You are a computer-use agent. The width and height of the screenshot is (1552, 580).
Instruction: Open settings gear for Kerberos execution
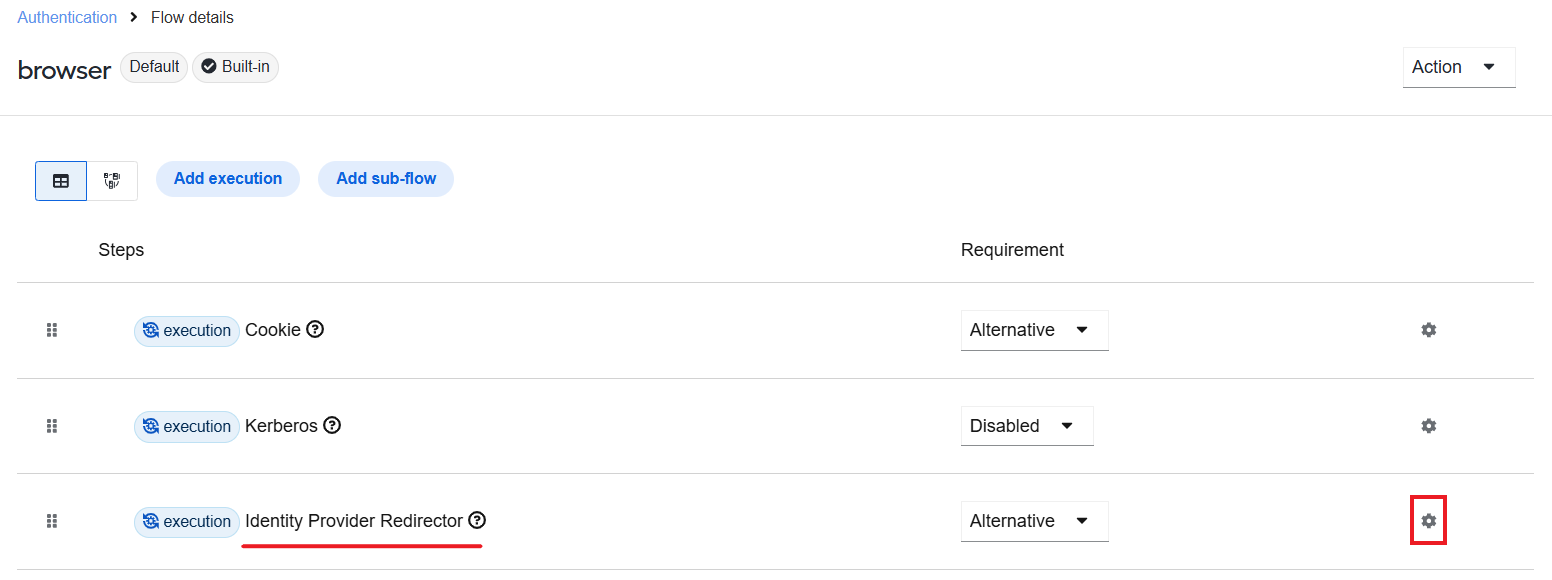coord(1428,426)
